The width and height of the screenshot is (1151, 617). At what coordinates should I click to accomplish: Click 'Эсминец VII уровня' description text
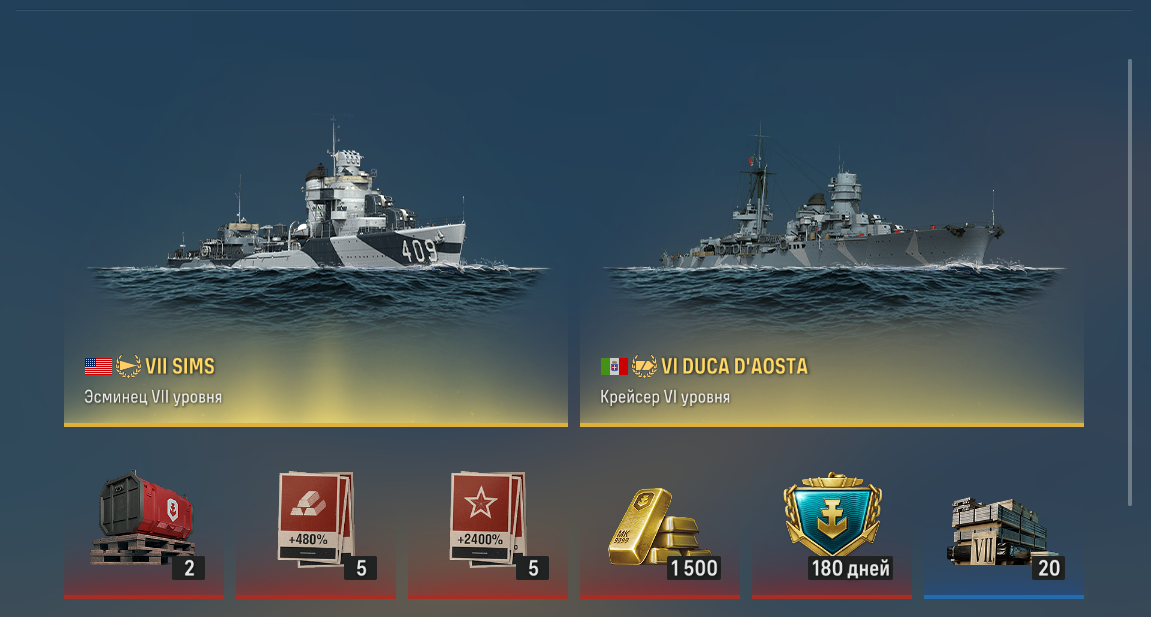click(153, 397)
